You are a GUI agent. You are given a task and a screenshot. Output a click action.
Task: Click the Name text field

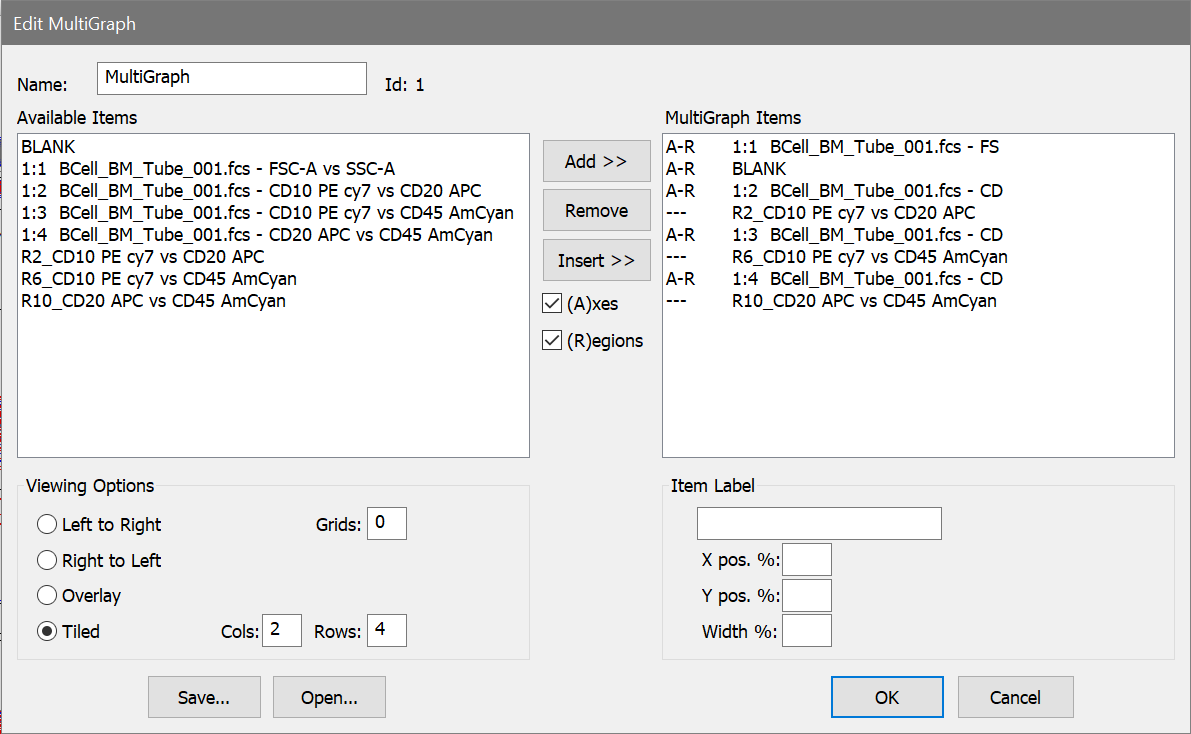(232, 78)
